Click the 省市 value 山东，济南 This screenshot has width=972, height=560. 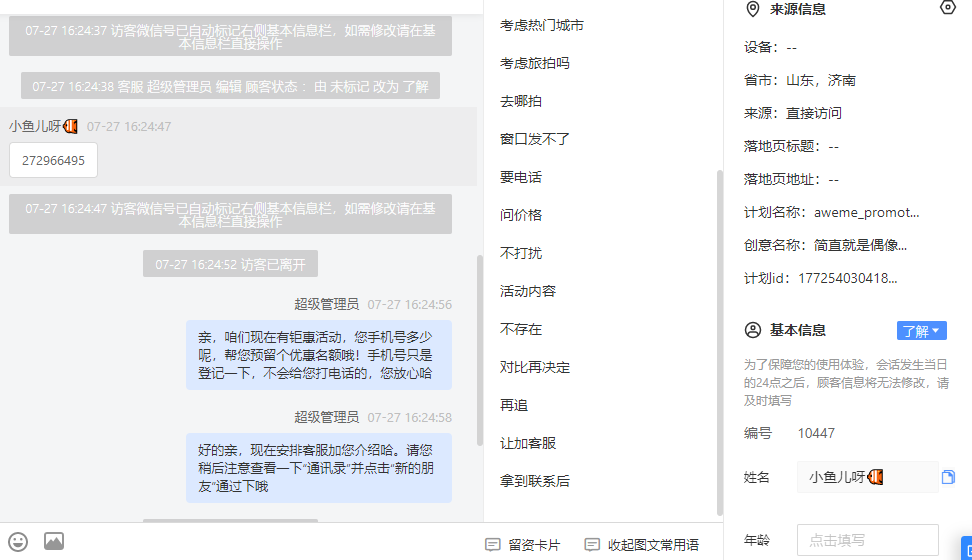(x=821, y=81)
